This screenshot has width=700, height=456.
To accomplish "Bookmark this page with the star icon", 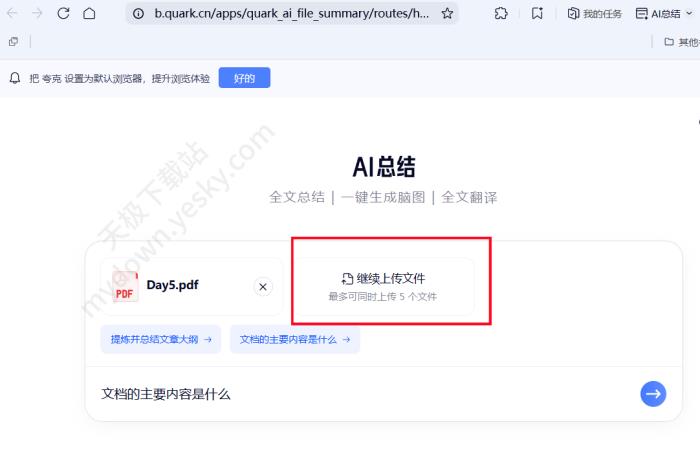I will (x=447, y=14).
